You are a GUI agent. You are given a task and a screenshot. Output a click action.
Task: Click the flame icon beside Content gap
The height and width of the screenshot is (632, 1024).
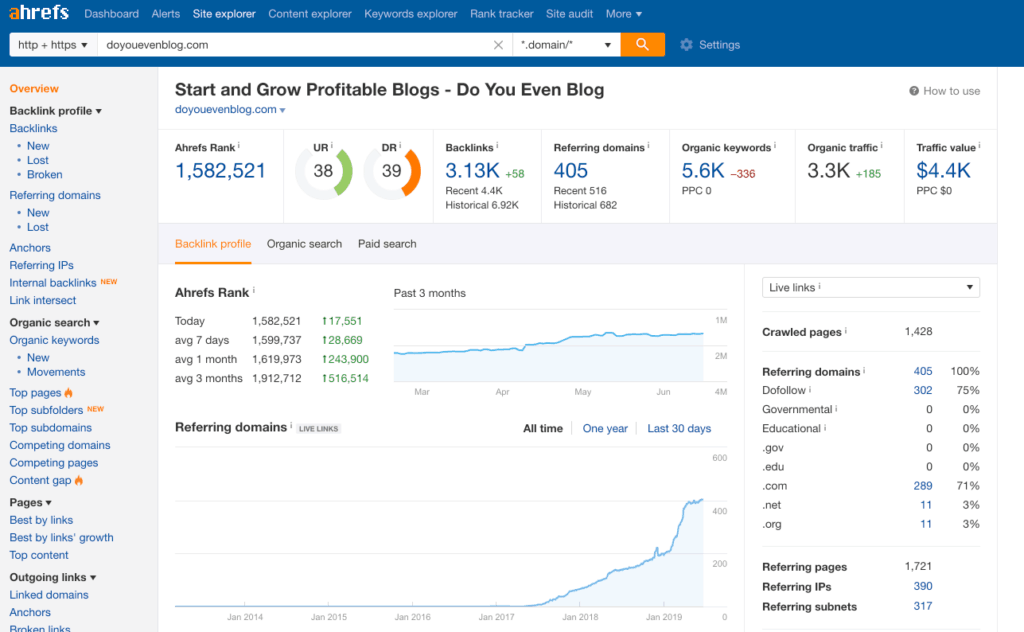pyautogui.click(x=79, y=480)
